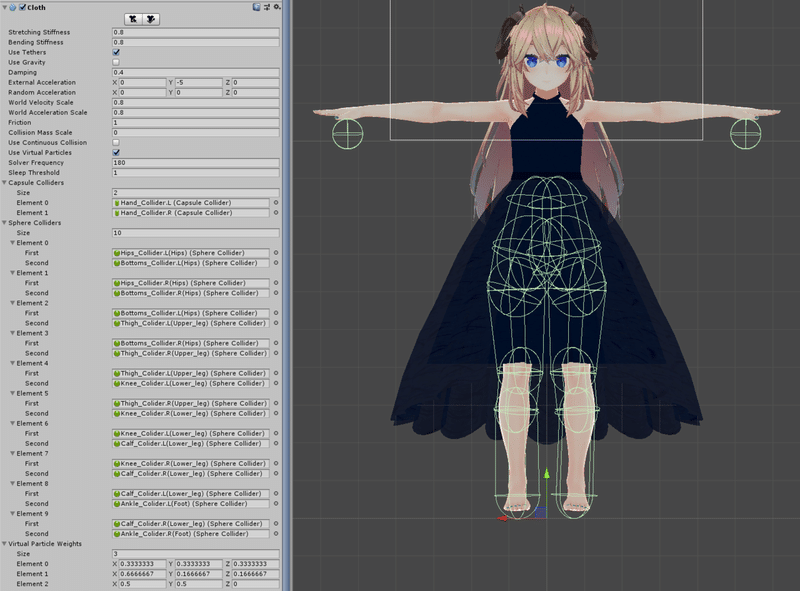This screenshot has height=591, width=800.
Task: Open object picker for Sphere Element 4 First
Action: pyautogui.click(x=276, y=373)
